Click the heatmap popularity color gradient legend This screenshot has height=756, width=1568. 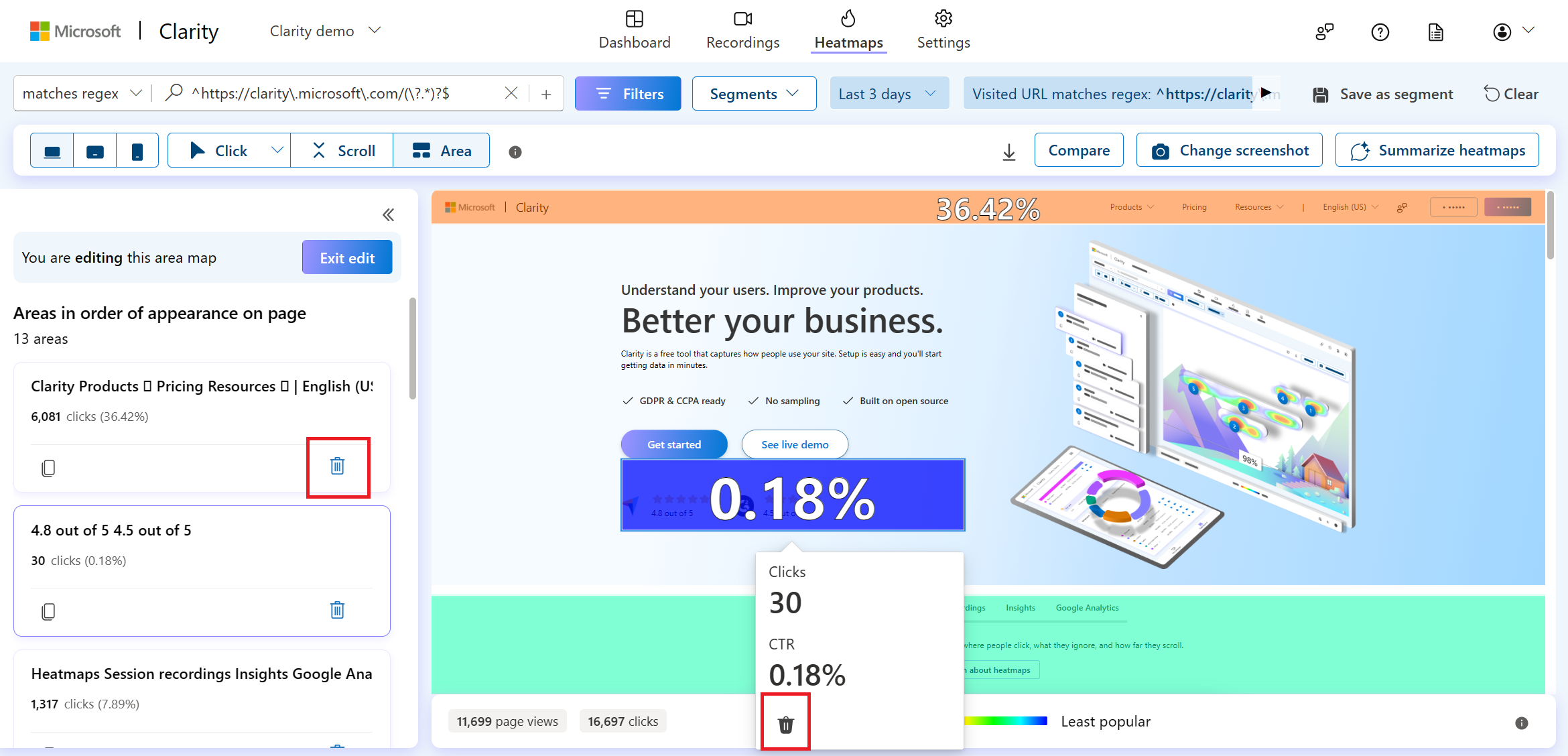pyautogui.click(x=1005, y=721)
